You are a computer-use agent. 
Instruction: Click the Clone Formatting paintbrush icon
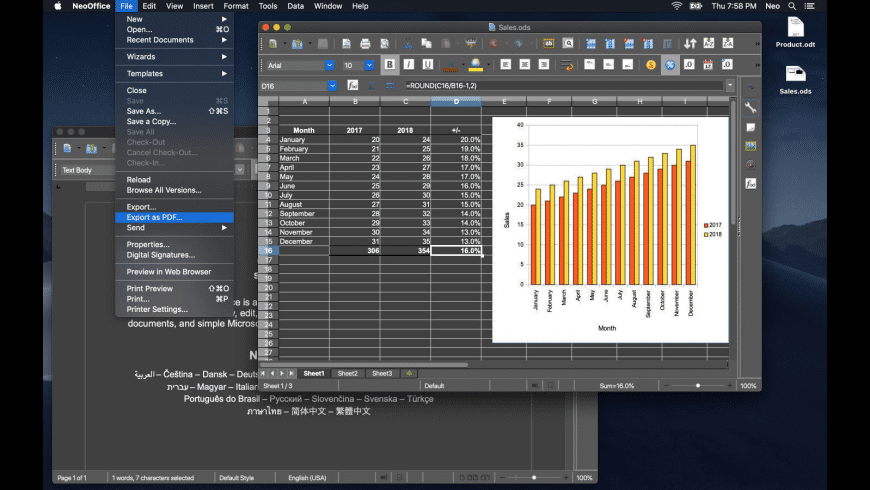471,43
